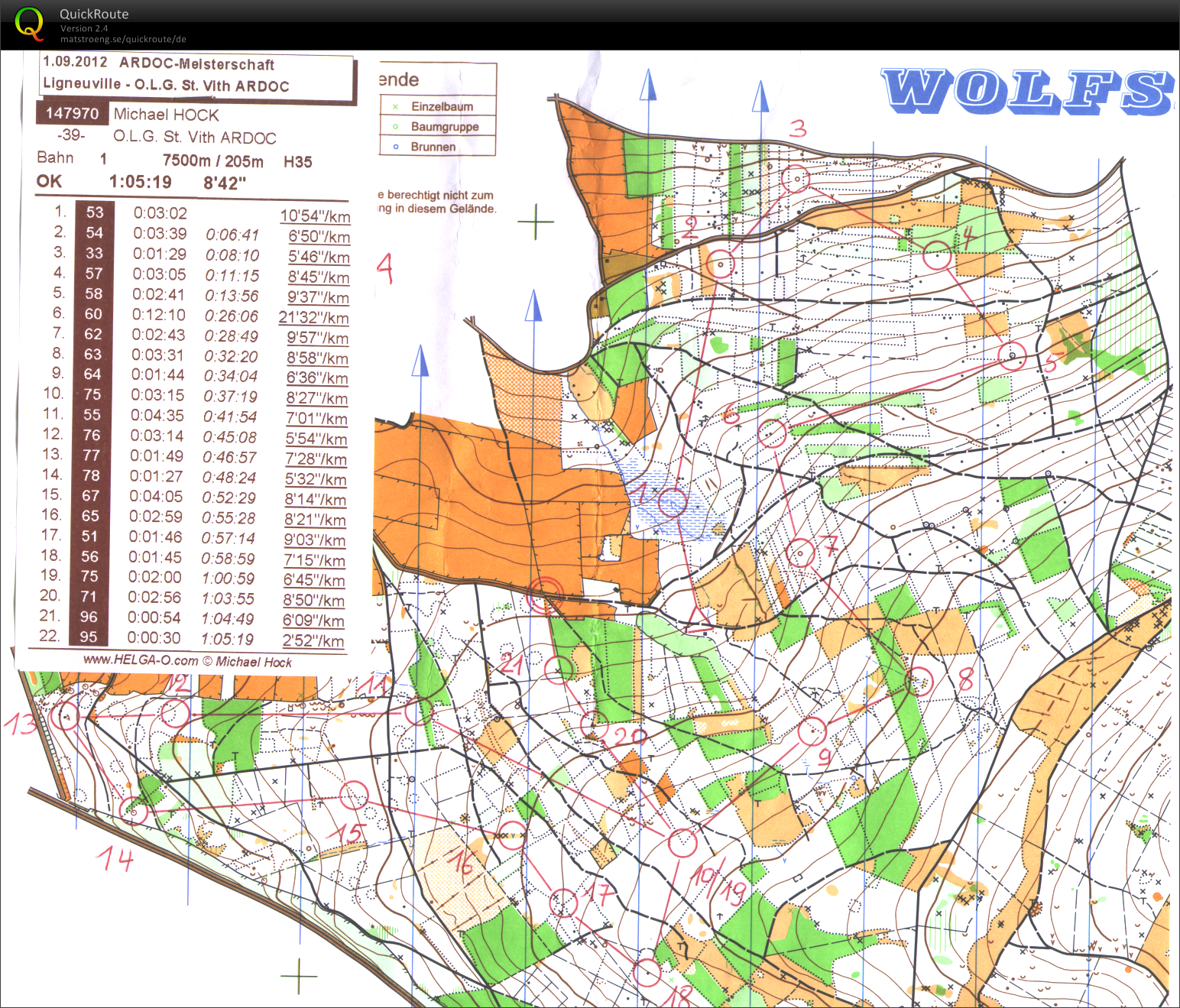Click the 'Version 2.4' label

click(x=84, y=28)
